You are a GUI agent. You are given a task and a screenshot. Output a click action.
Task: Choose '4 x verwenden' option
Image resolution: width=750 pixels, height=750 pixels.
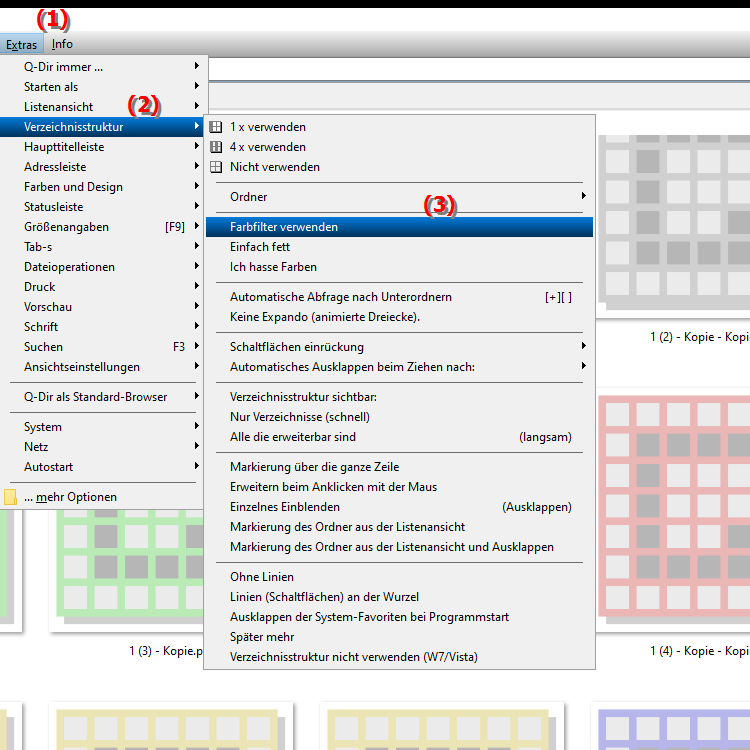pos(399,147)
